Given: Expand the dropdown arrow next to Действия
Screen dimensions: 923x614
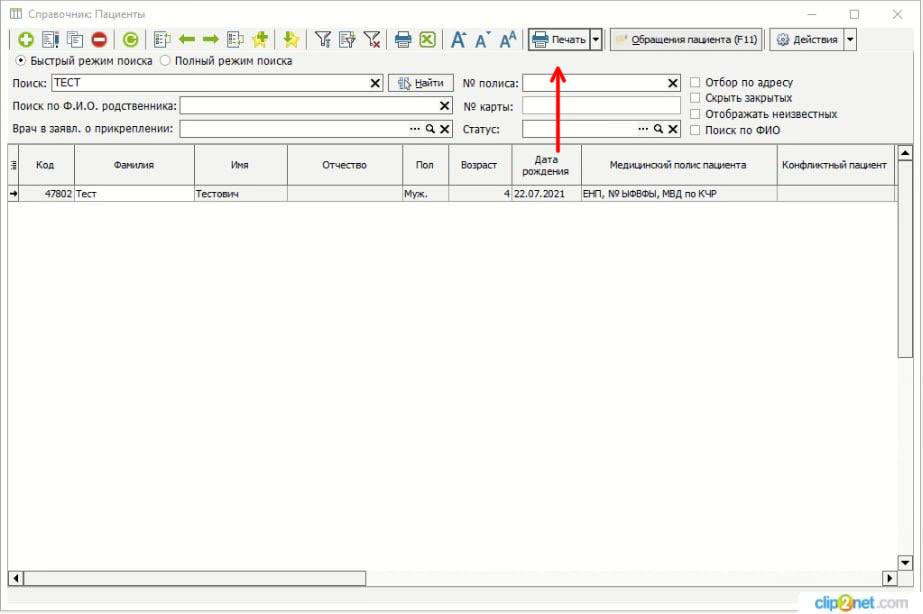Looking at the screenshot, I should pos(850,40).
